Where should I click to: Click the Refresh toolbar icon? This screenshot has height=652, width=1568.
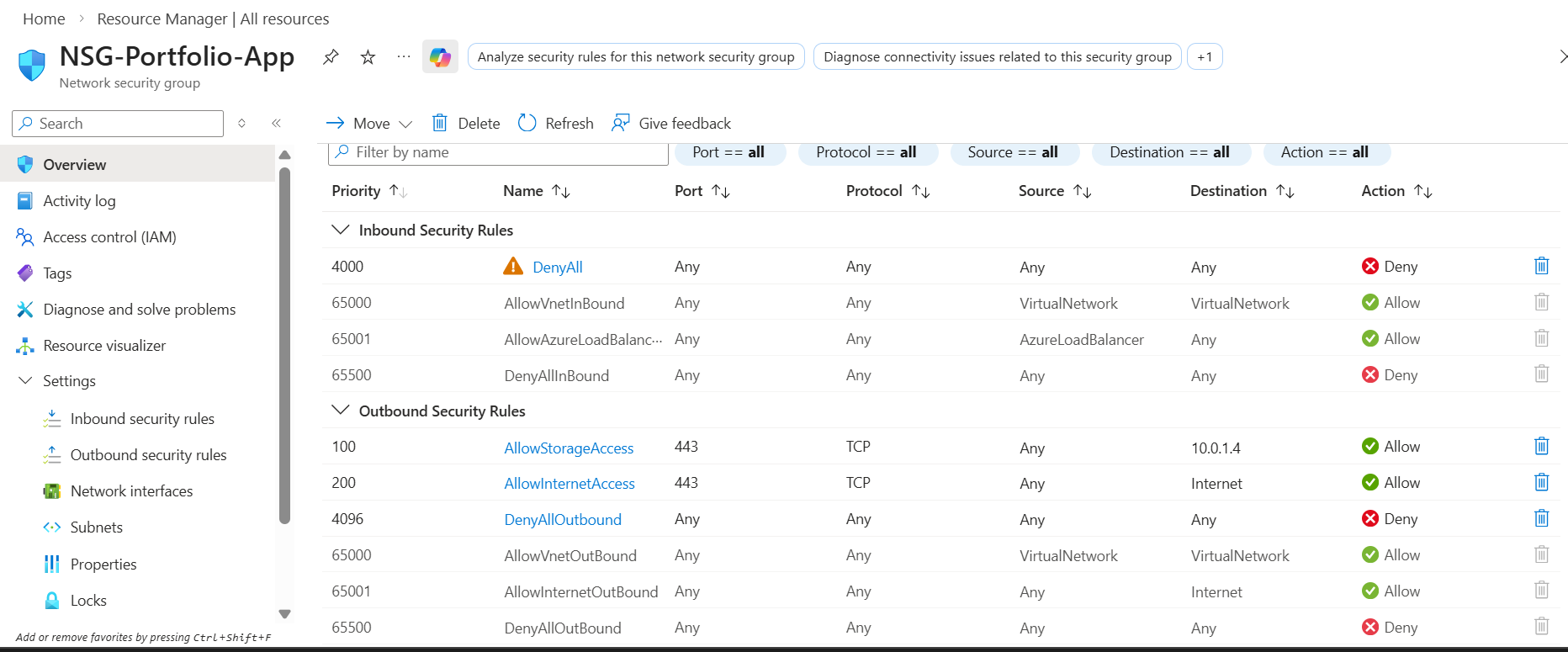(527, 123)
